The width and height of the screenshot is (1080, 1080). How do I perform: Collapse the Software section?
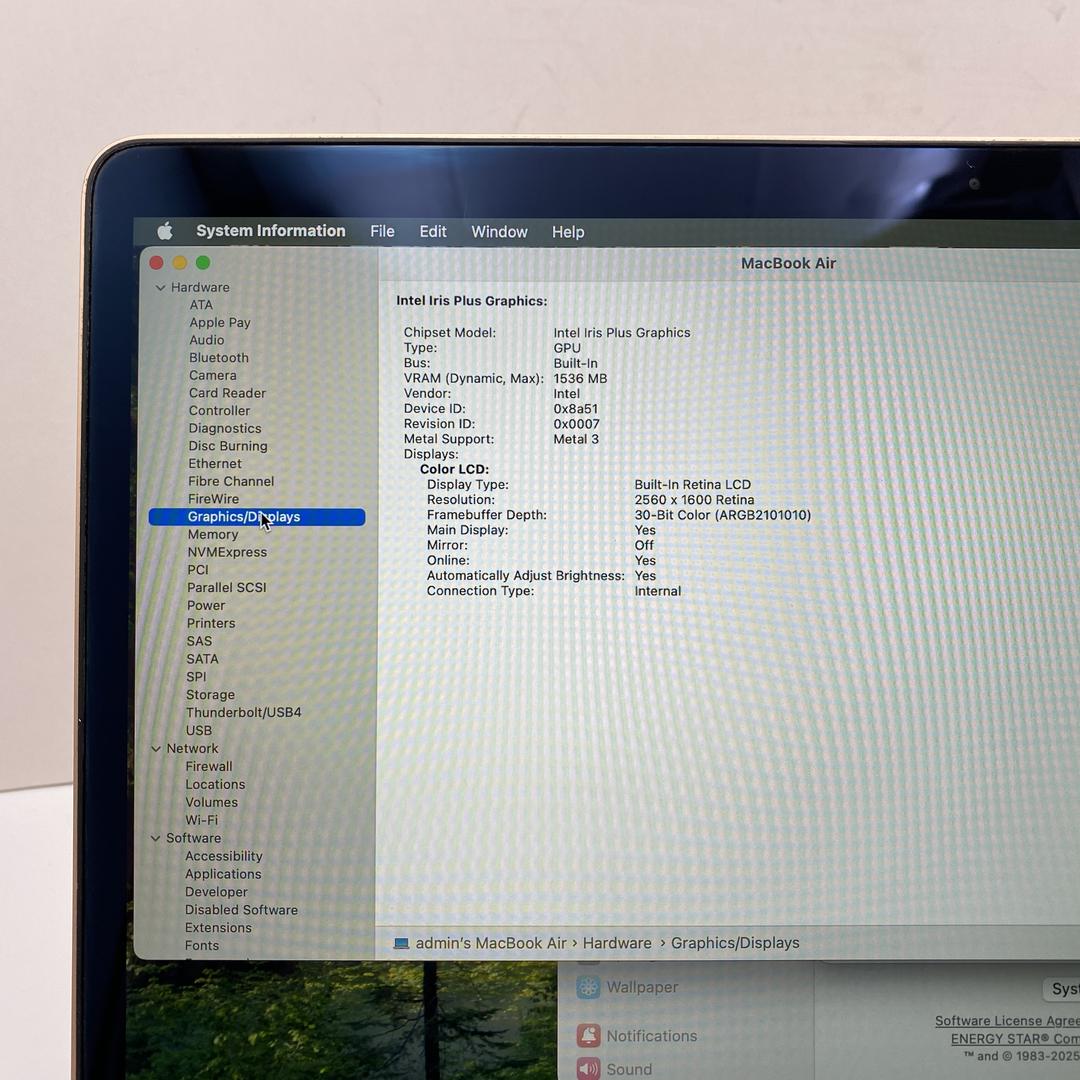point(156,838)
